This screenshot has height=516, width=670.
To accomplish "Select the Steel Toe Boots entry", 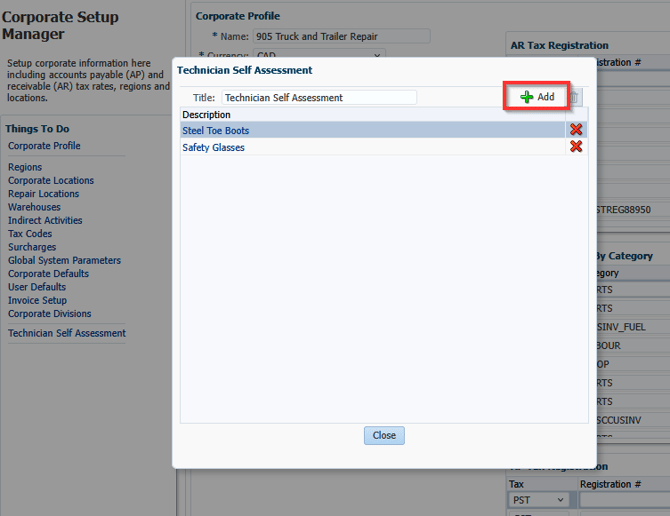I will (x=216, y=131).
